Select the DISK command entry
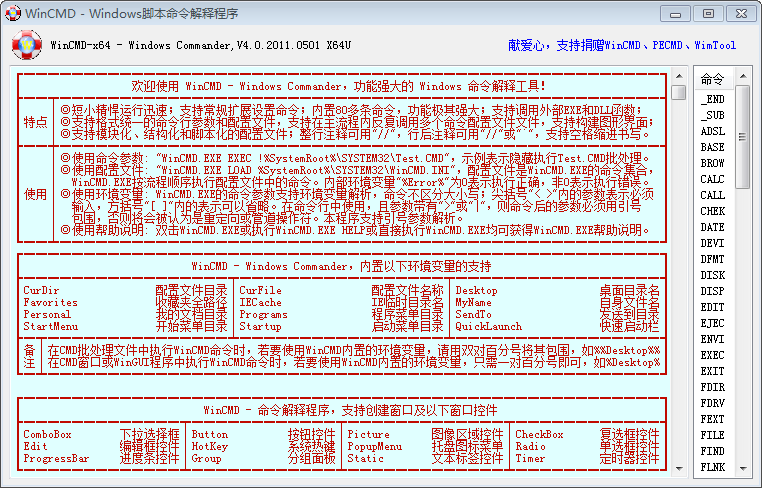This screenshot has width=762, height=488. (x=712, y=275)
